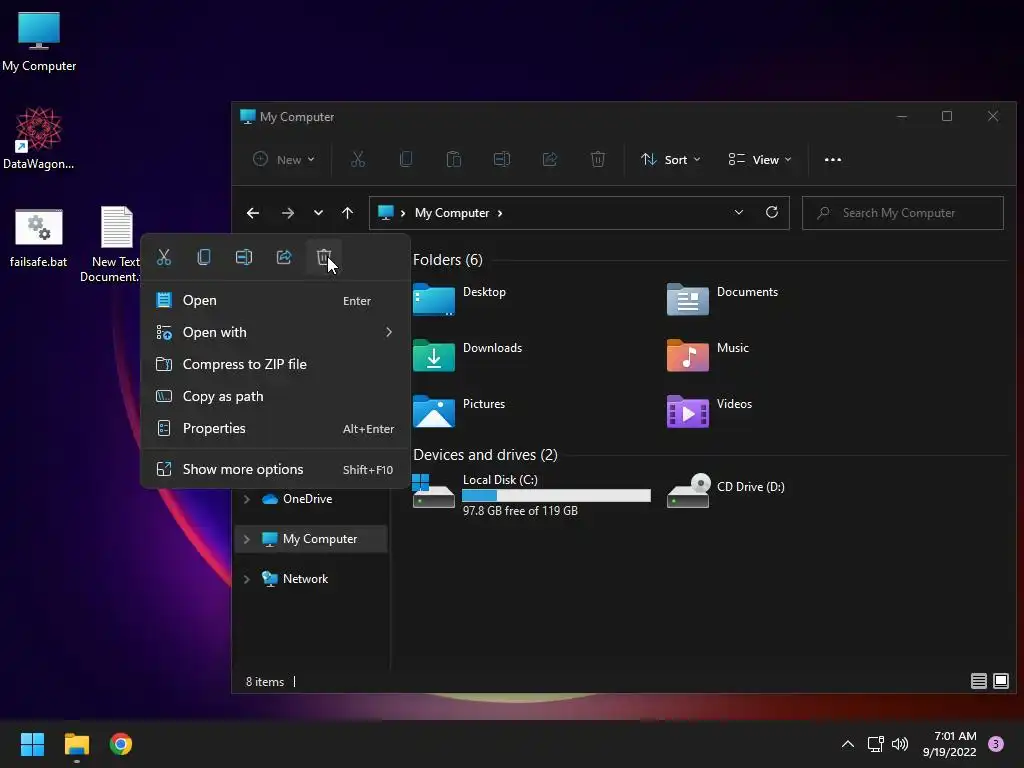Viewport: 1024px width, 768px height.
Task: Open the Downloads folder
Action: [468, 355]
